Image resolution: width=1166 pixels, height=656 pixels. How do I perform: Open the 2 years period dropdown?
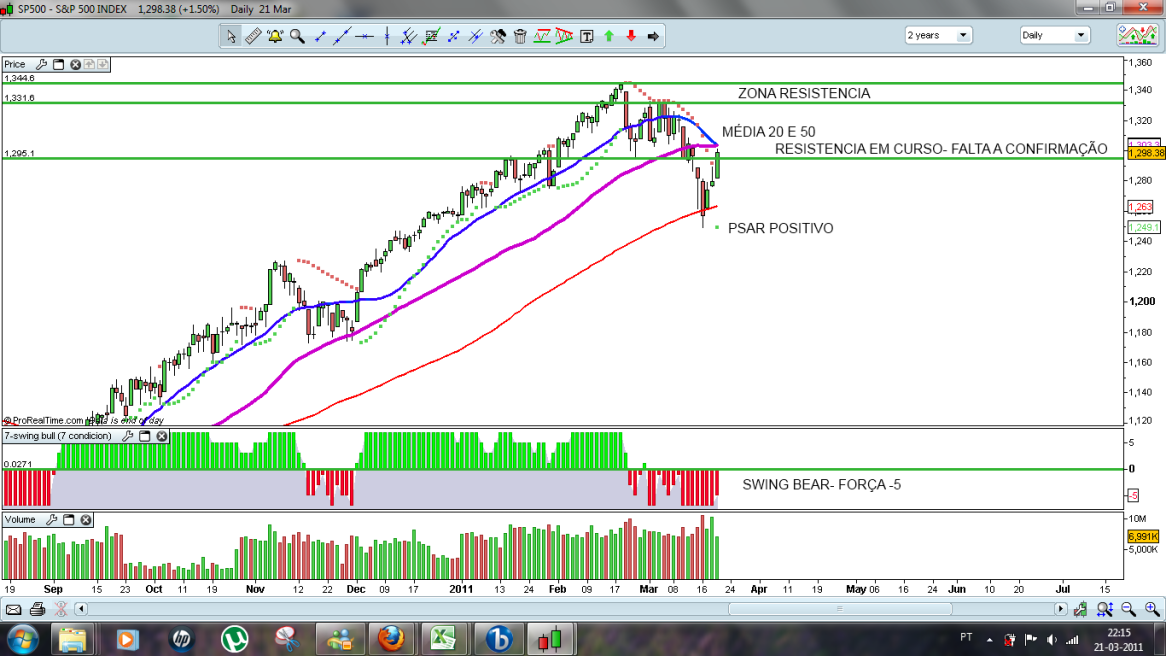[x=938, y=35]
